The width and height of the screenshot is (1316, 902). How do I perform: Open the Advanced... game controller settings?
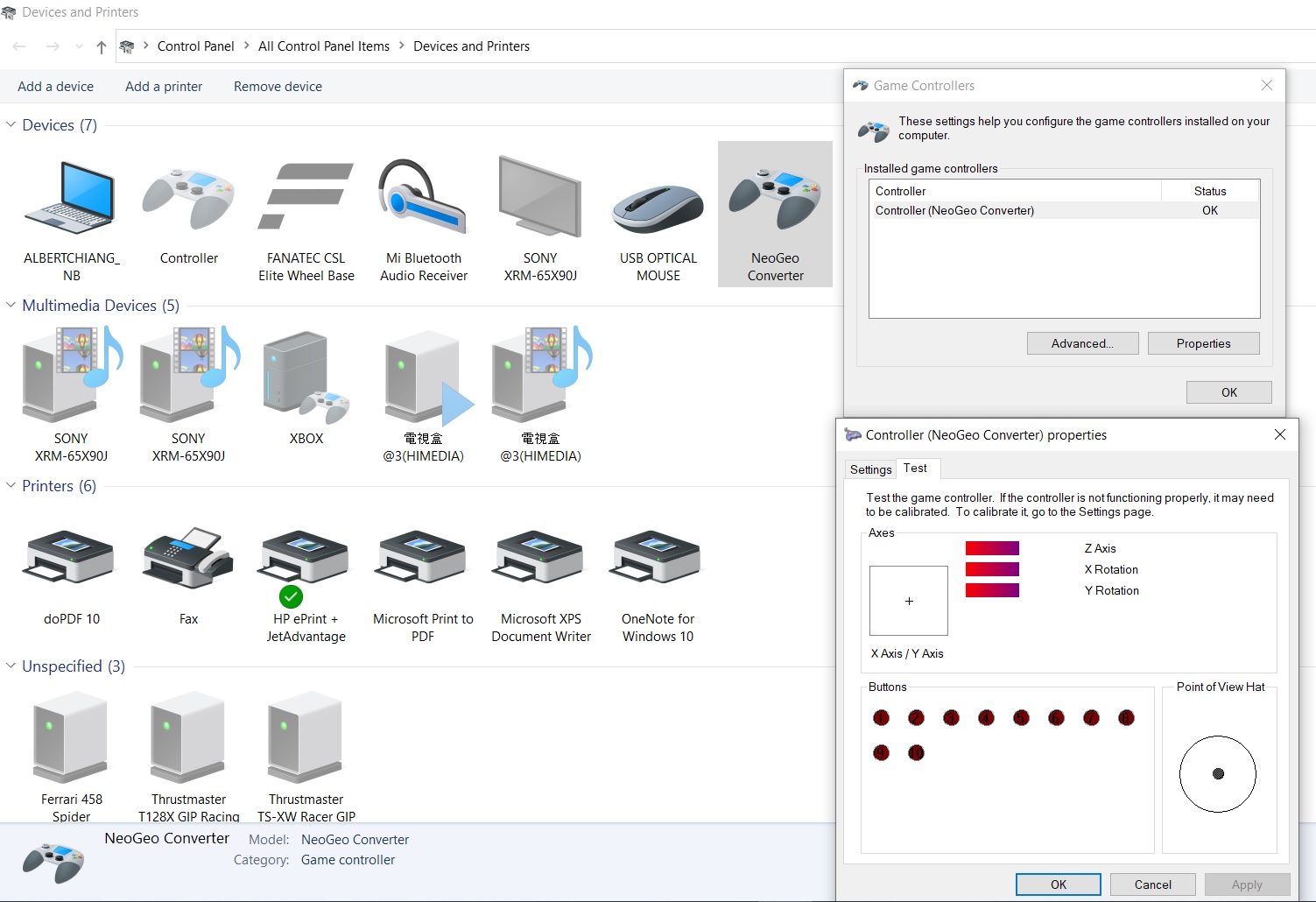point(1082,343)
